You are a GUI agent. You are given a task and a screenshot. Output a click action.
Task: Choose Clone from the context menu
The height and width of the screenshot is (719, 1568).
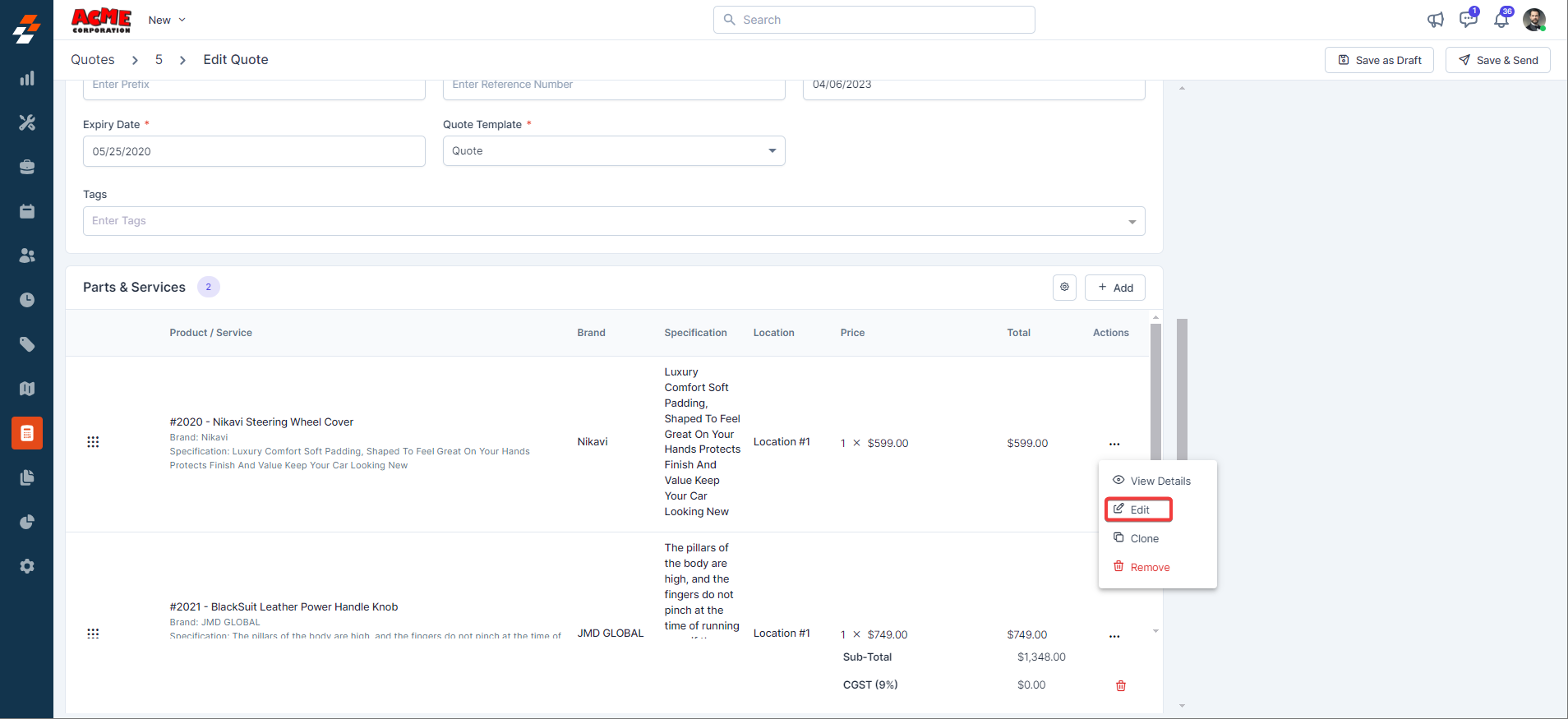(x=1143, y=538)
